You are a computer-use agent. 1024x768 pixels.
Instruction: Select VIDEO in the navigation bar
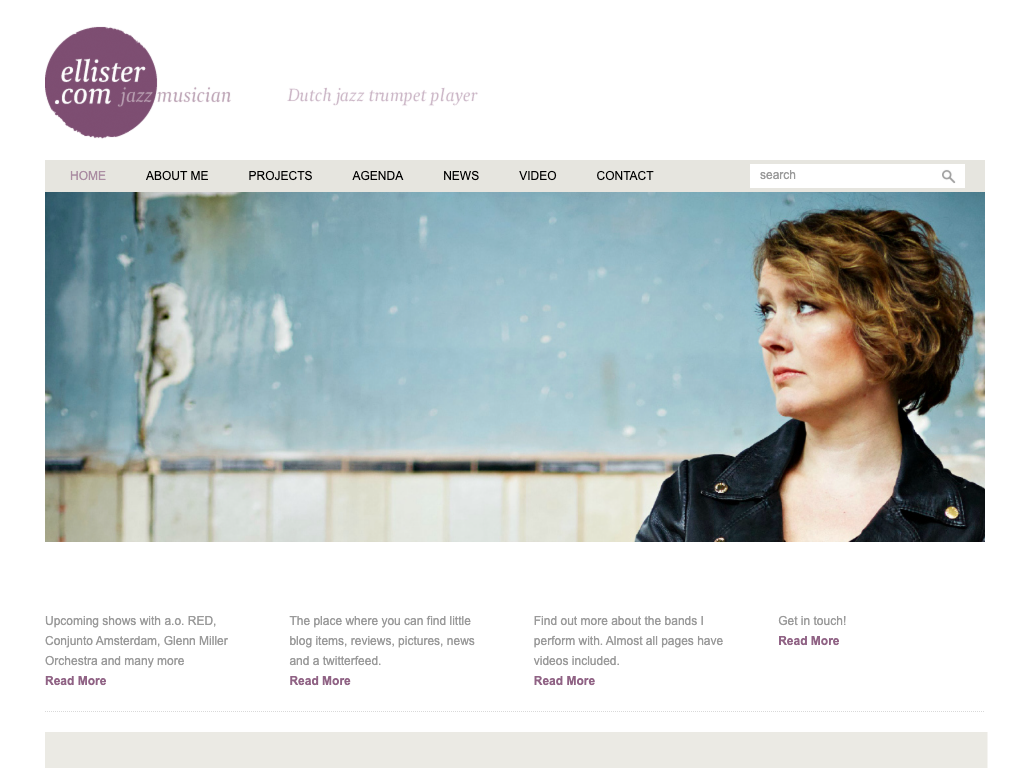[x=537, y=176]
